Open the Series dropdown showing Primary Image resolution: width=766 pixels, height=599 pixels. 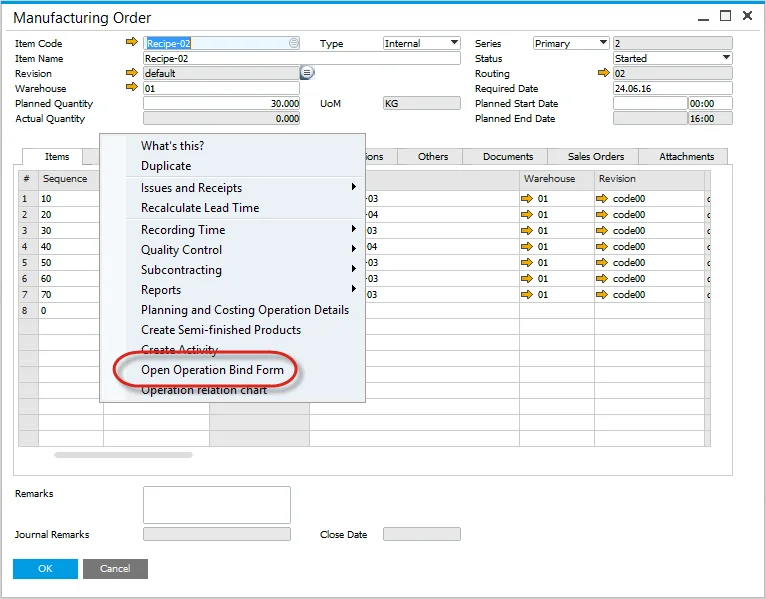[571, 43]
